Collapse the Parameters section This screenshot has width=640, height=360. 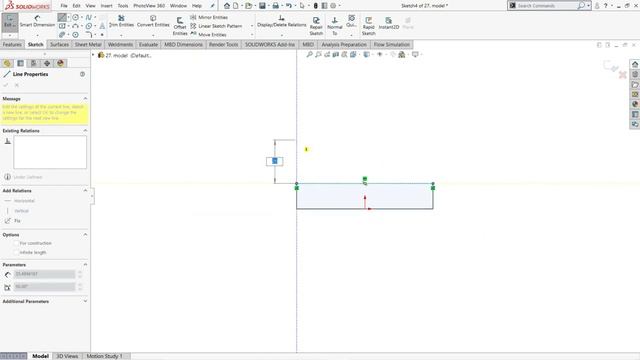[85, 264]
